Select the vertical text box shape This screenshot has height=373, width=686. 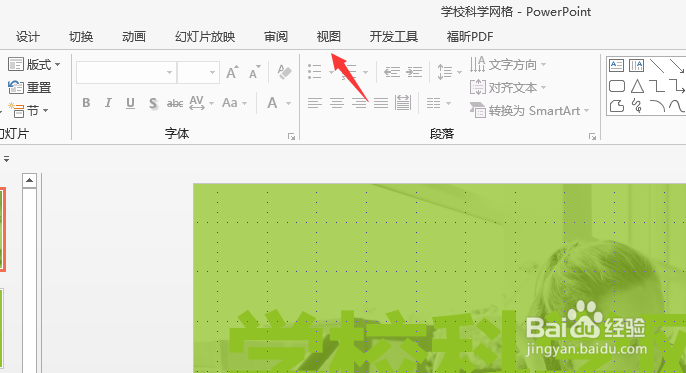coord(637,66)
